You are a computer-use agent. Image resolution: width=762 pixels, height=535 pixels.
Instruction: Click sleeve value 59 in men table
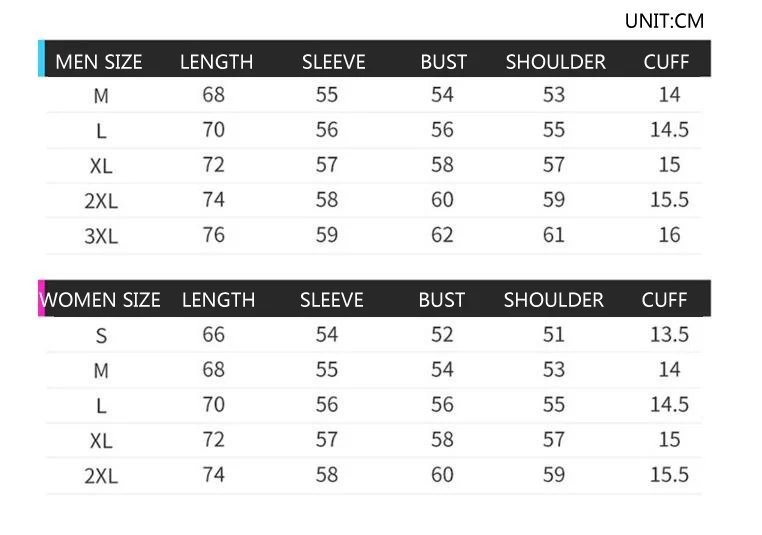[x=327, y=235]
